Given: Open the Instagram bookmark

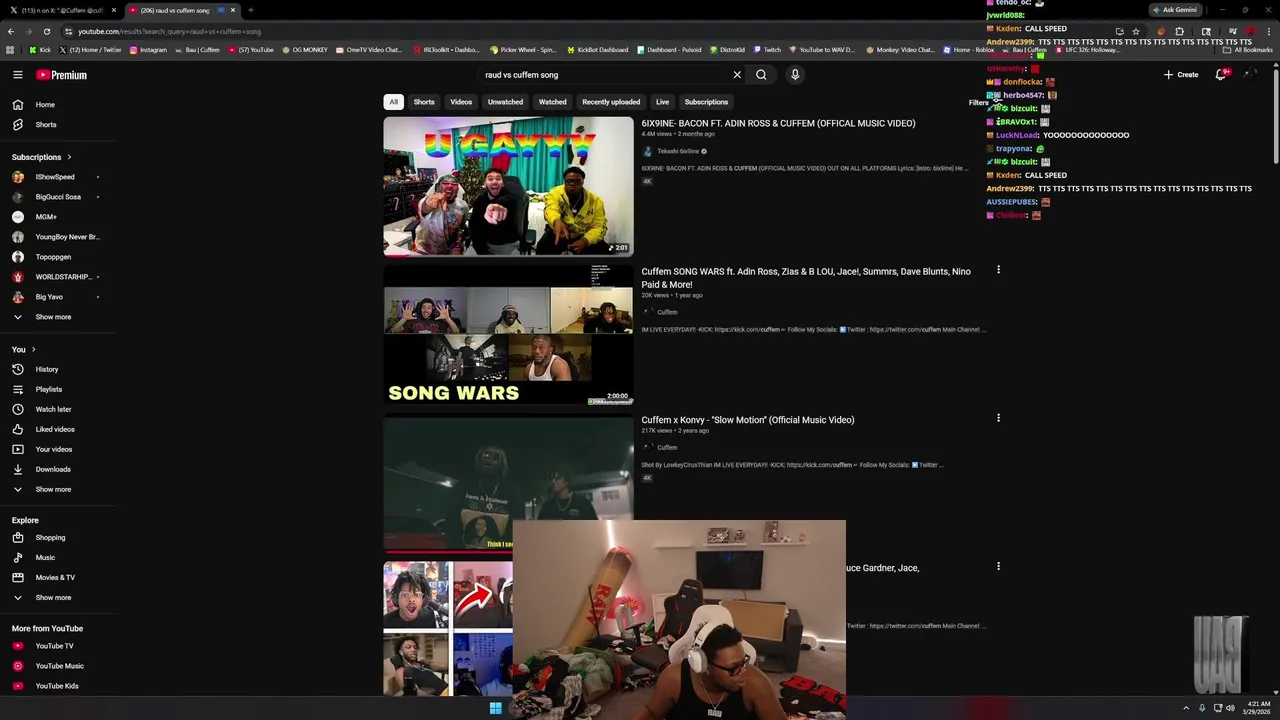Looking at the screenshot, I should coord(148,50).
